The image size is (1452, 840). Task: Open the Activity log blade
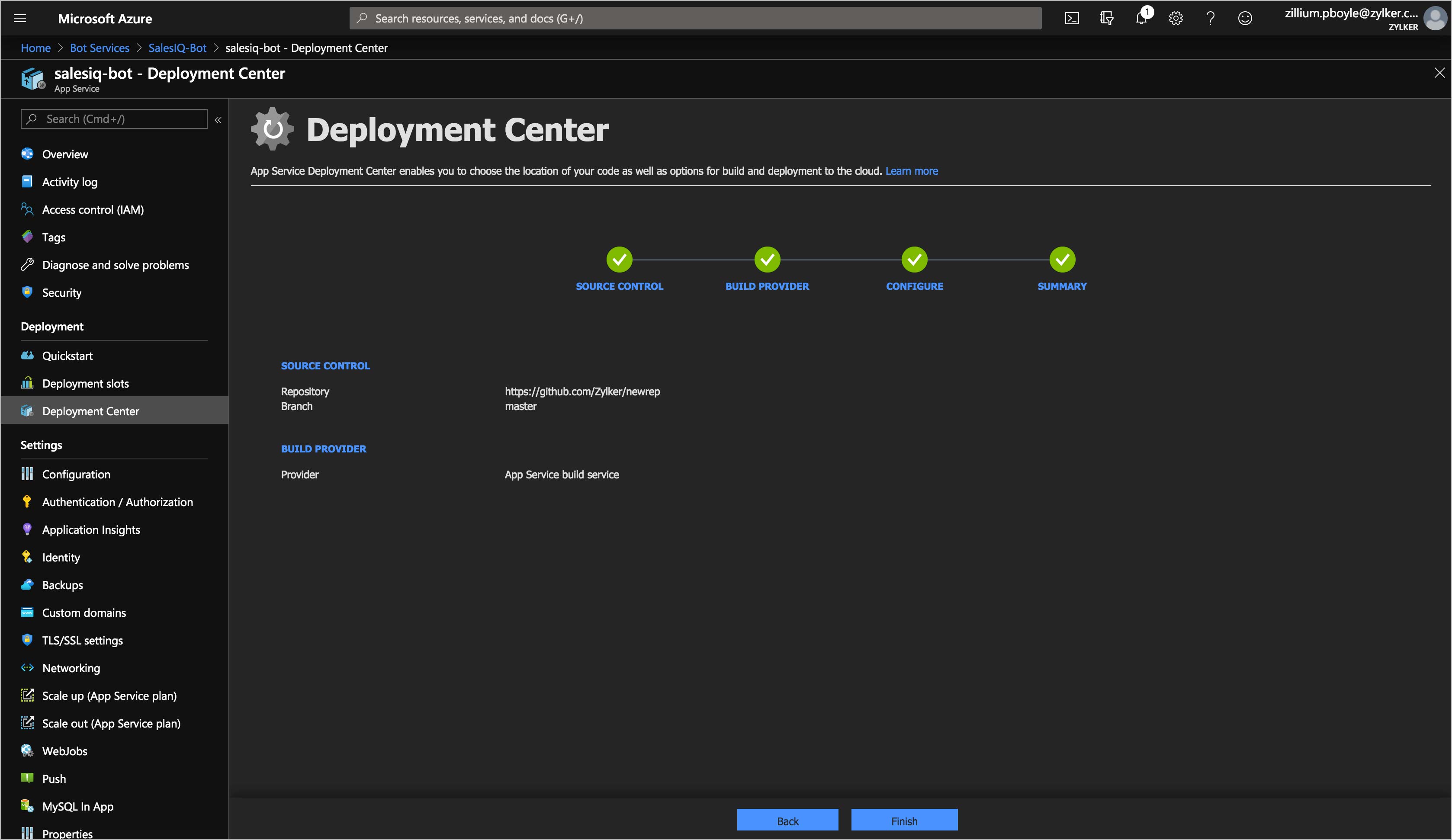coord(69,182)
